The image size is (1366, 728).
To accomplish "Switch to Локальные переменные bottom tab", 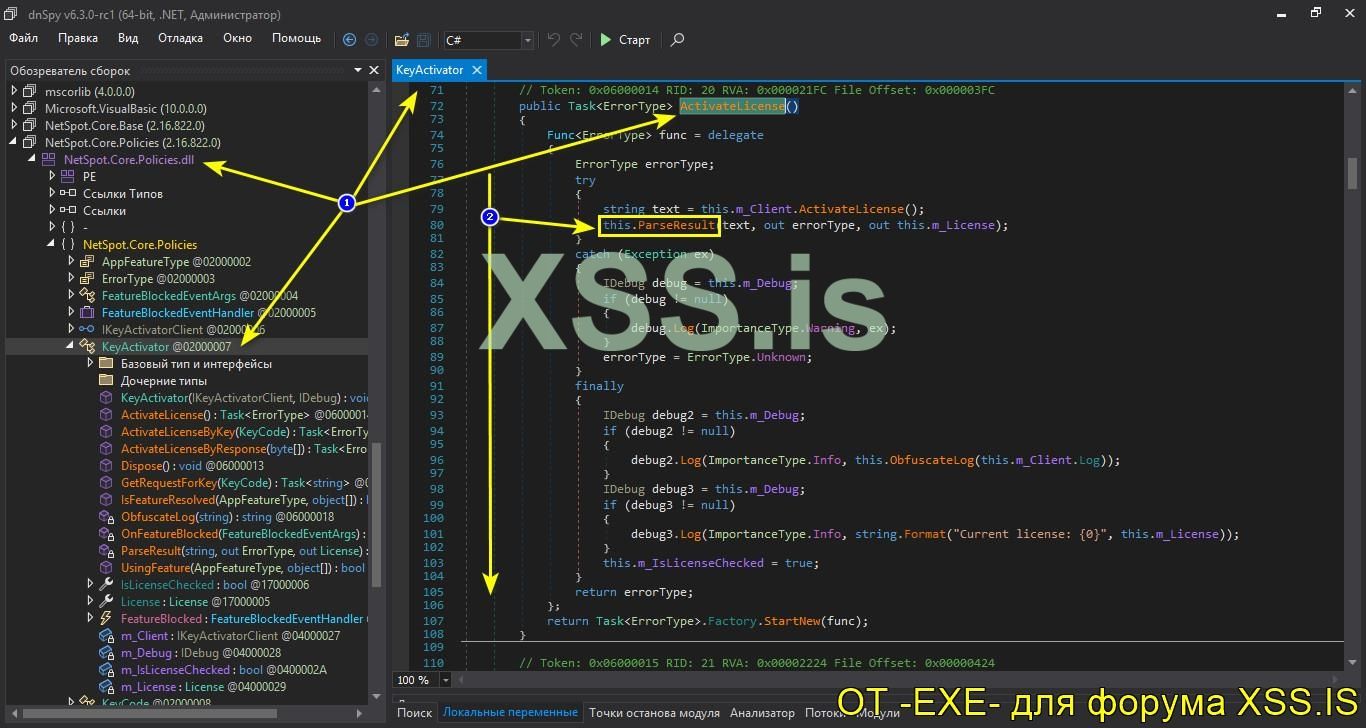I will (x=510, y=712).
